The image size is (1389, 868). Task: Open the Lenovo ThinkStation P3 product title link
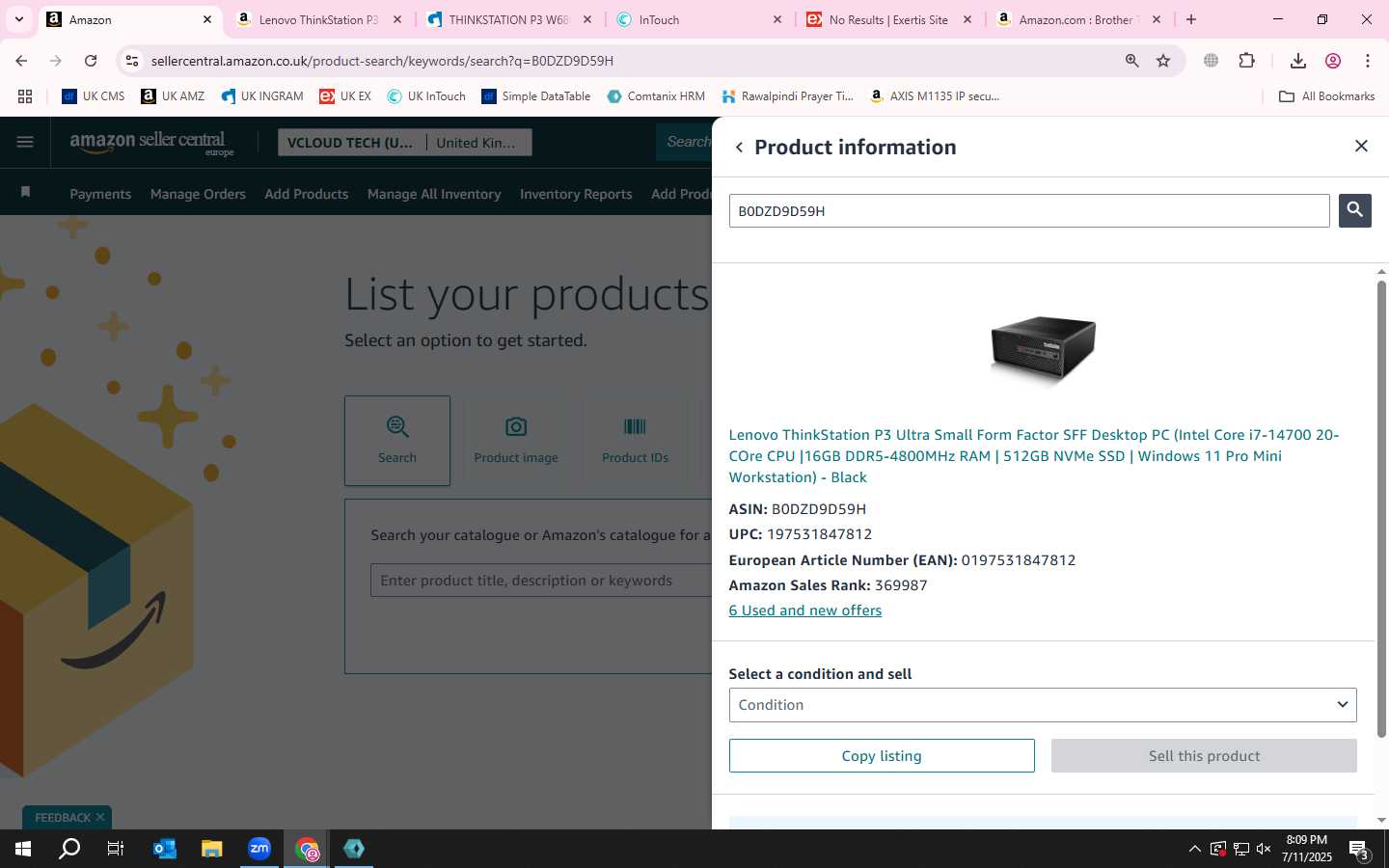click(x=1033, y=456)
